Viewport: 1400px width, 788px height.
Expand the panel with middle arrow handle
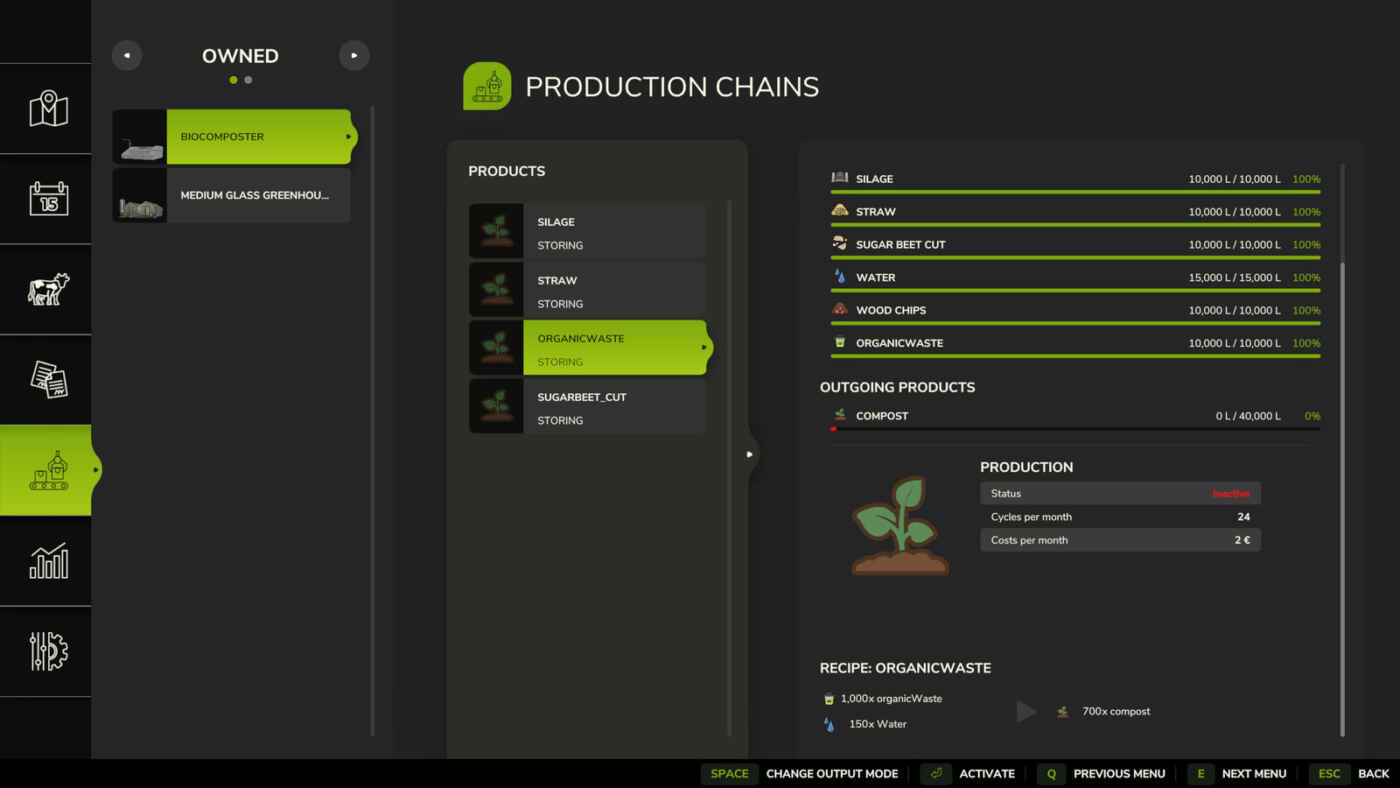(750, 454)
